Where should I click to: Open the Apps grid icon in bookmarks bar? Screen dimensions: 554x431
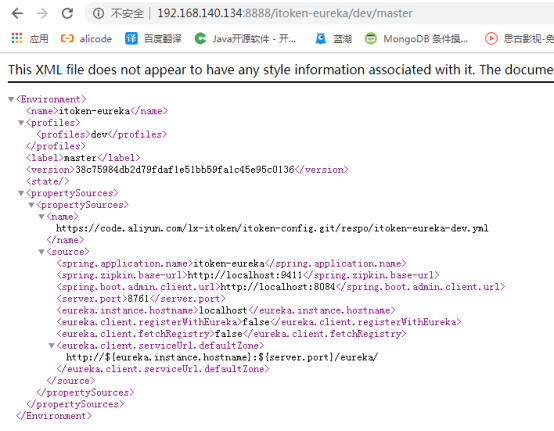pos(17,38)
